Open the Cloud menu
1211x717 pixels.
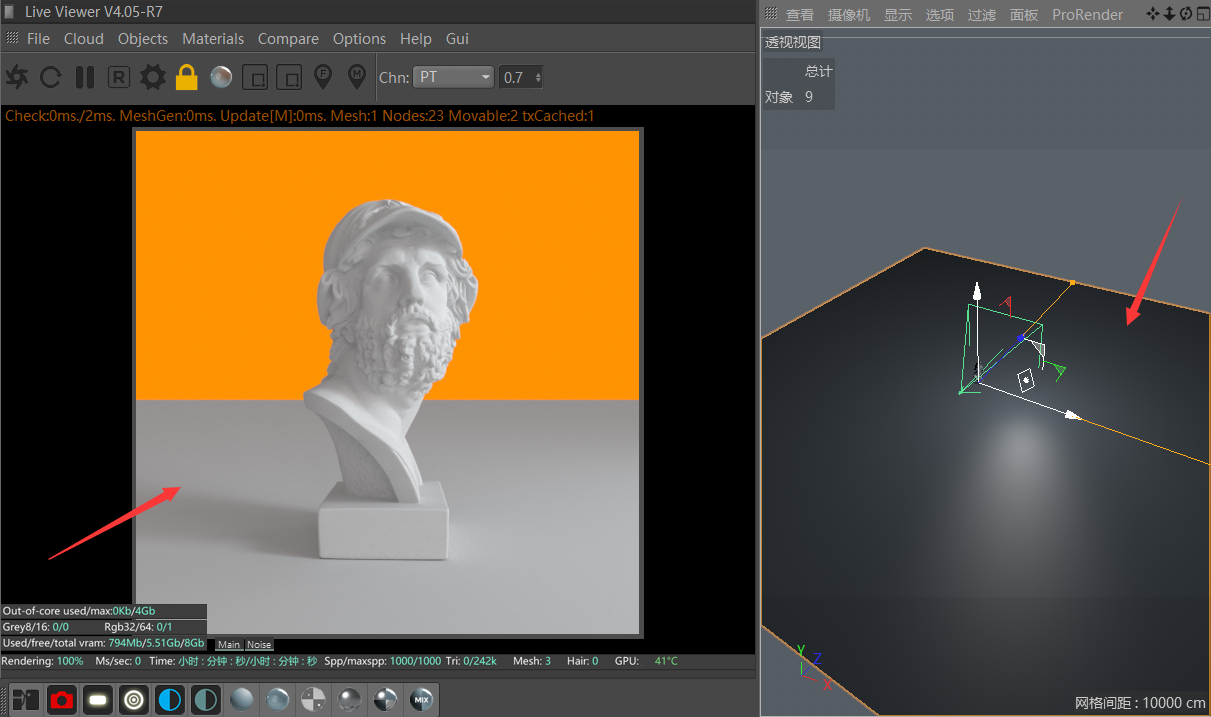click(x=84, y=39)
